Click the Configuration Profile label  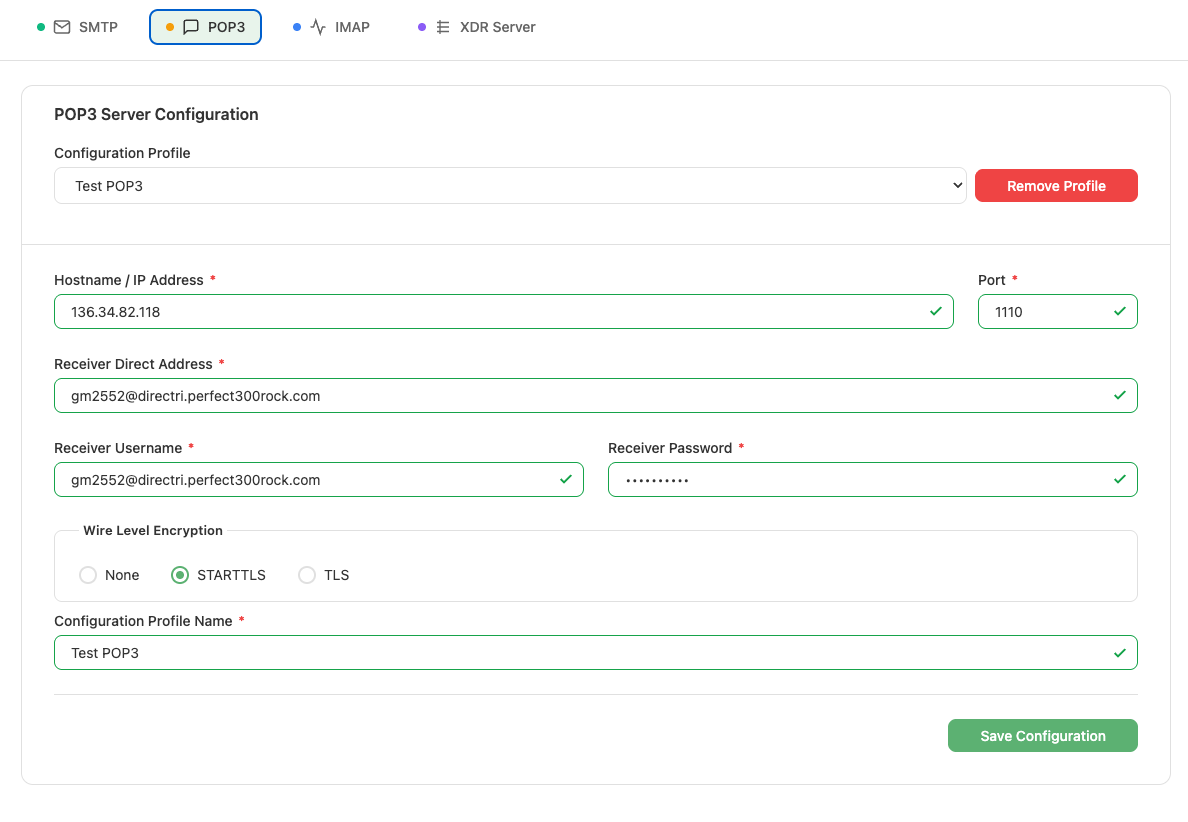pos(122,153)
